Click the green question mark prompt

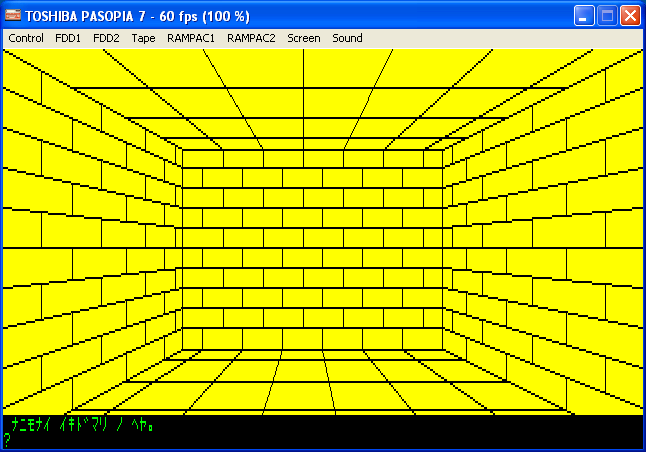tap(7, 440)
